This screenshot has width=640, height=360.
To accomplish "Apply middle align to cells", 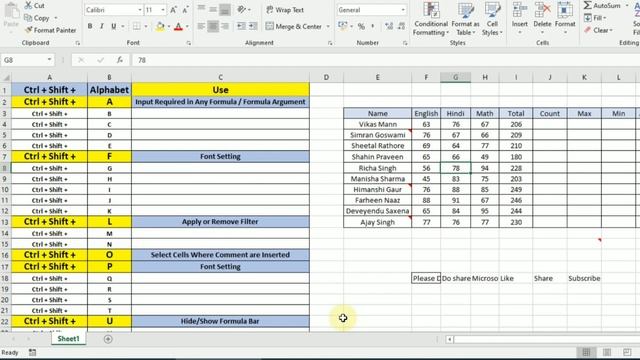I will coord(213,9).
